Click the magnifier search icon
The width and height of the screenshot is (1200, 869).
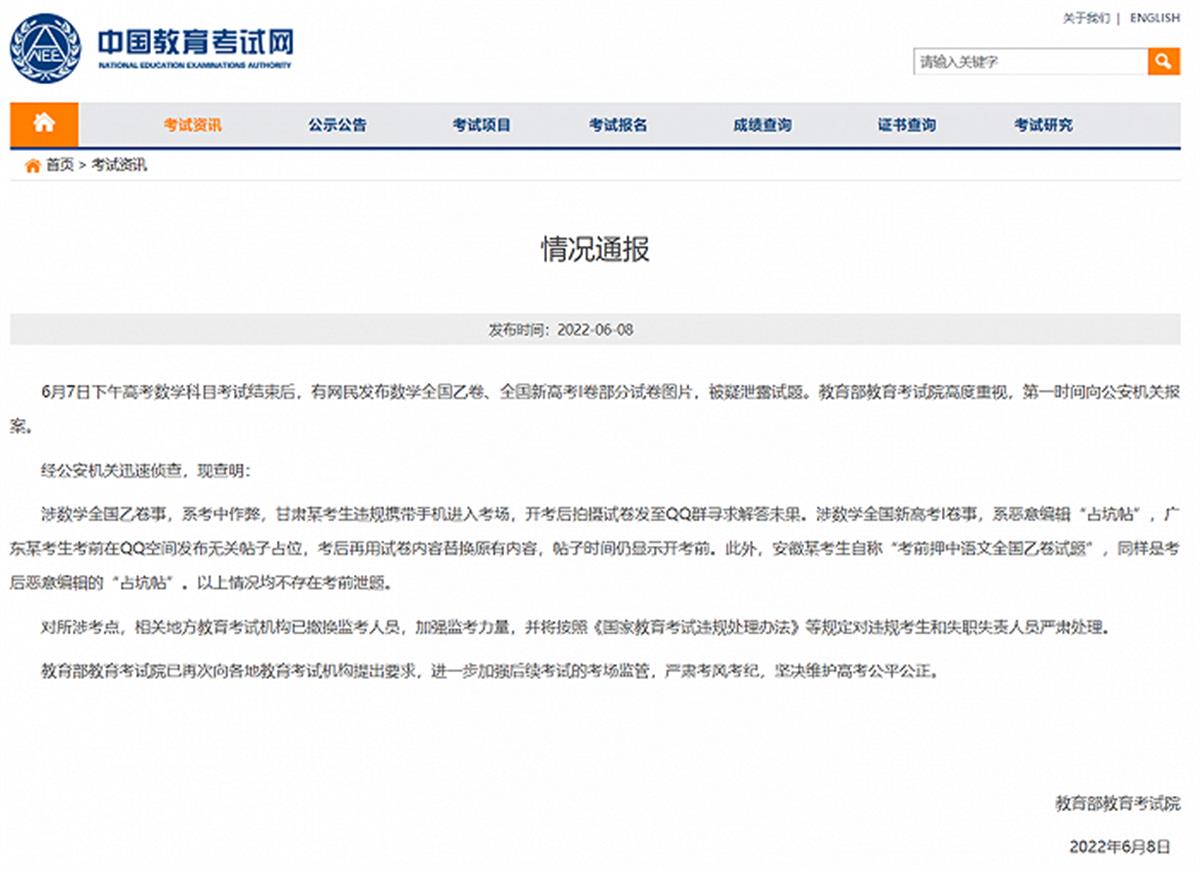pos(1164,61)
